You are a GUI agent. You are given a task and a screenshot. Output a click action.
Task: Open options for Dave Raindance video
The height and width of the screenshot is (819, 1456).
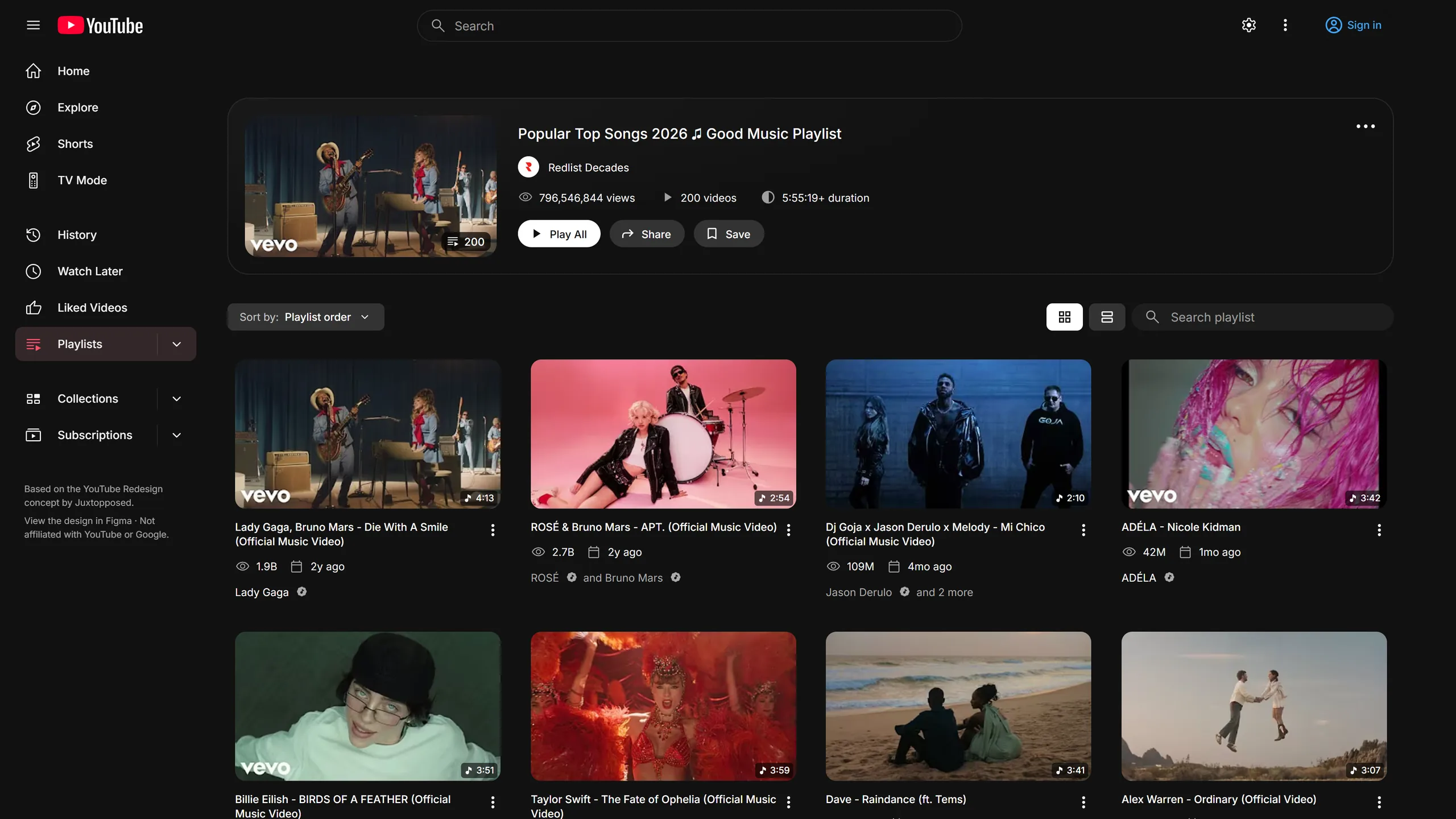pos(1083,802)
